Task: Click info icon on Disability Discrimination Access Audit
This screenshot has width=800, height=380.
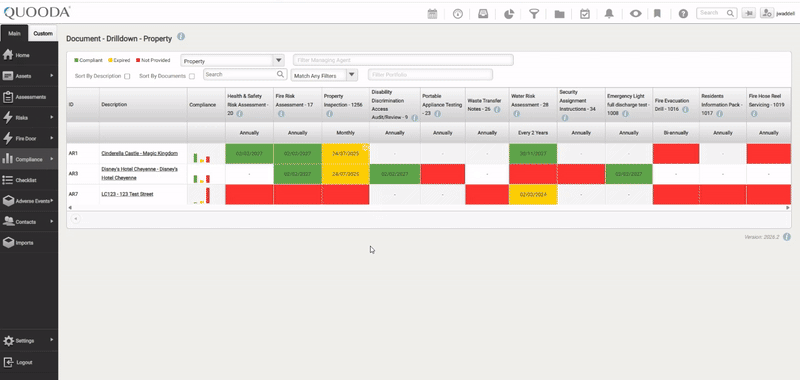Action: click(415, 118)
